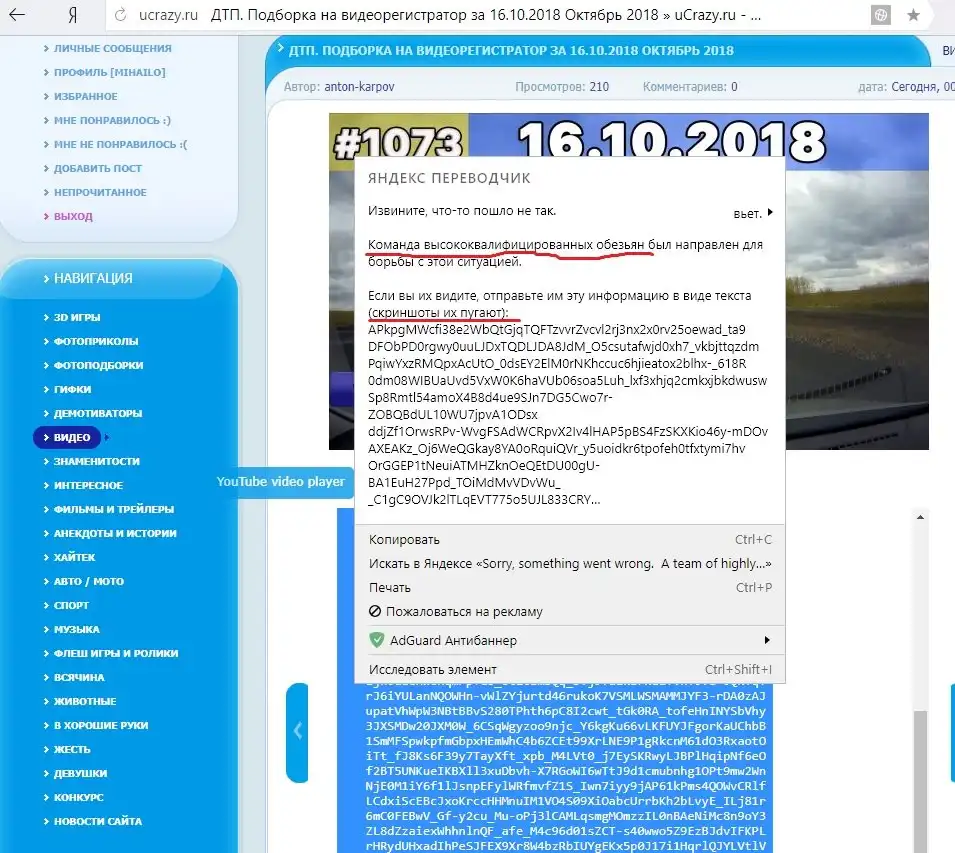Viewport: 955px width, 853px height.
Task: Open author link anton-karpov
Action: tap(359, 87)
